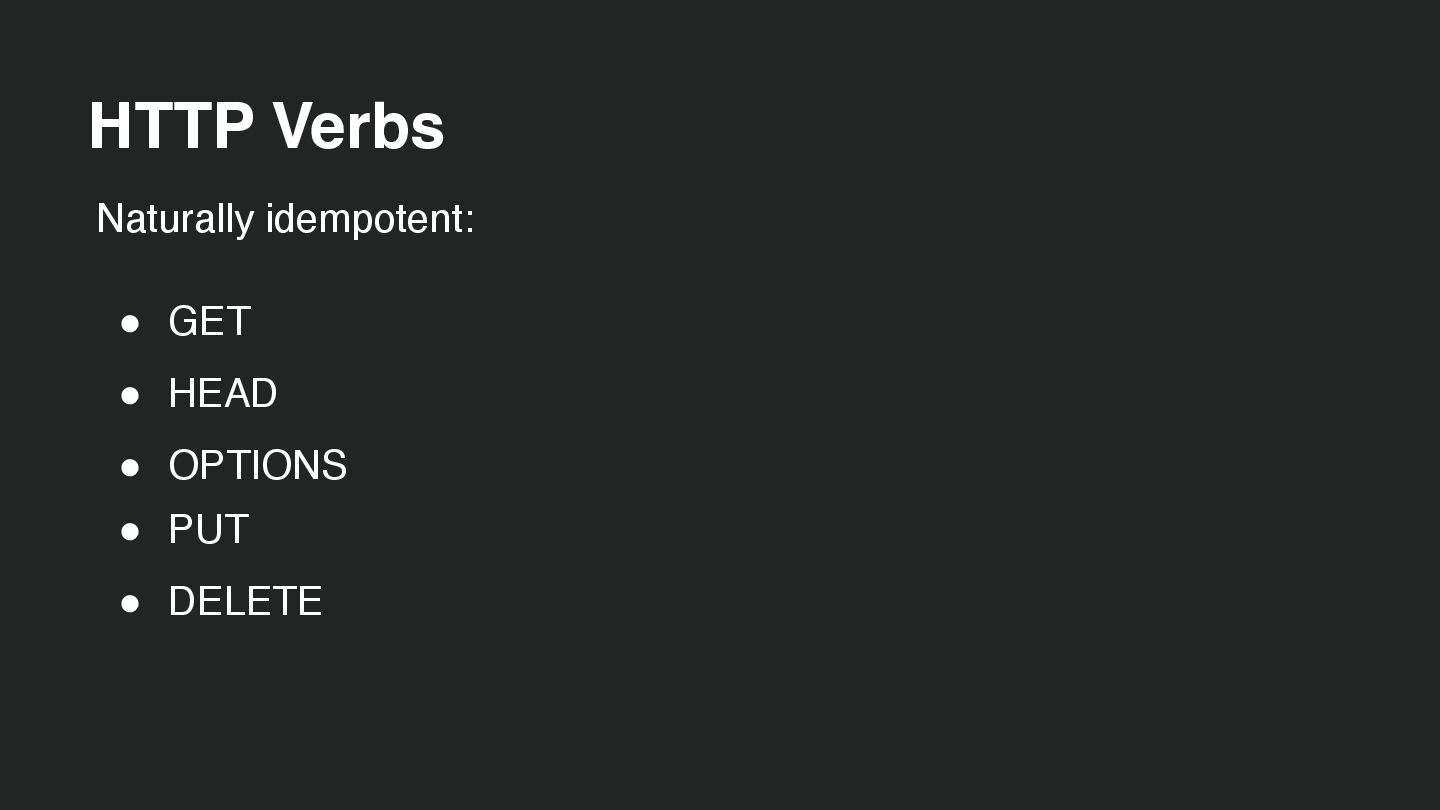
Task: Click the letter O starting OPTIONS
Action: pos(185,466)
